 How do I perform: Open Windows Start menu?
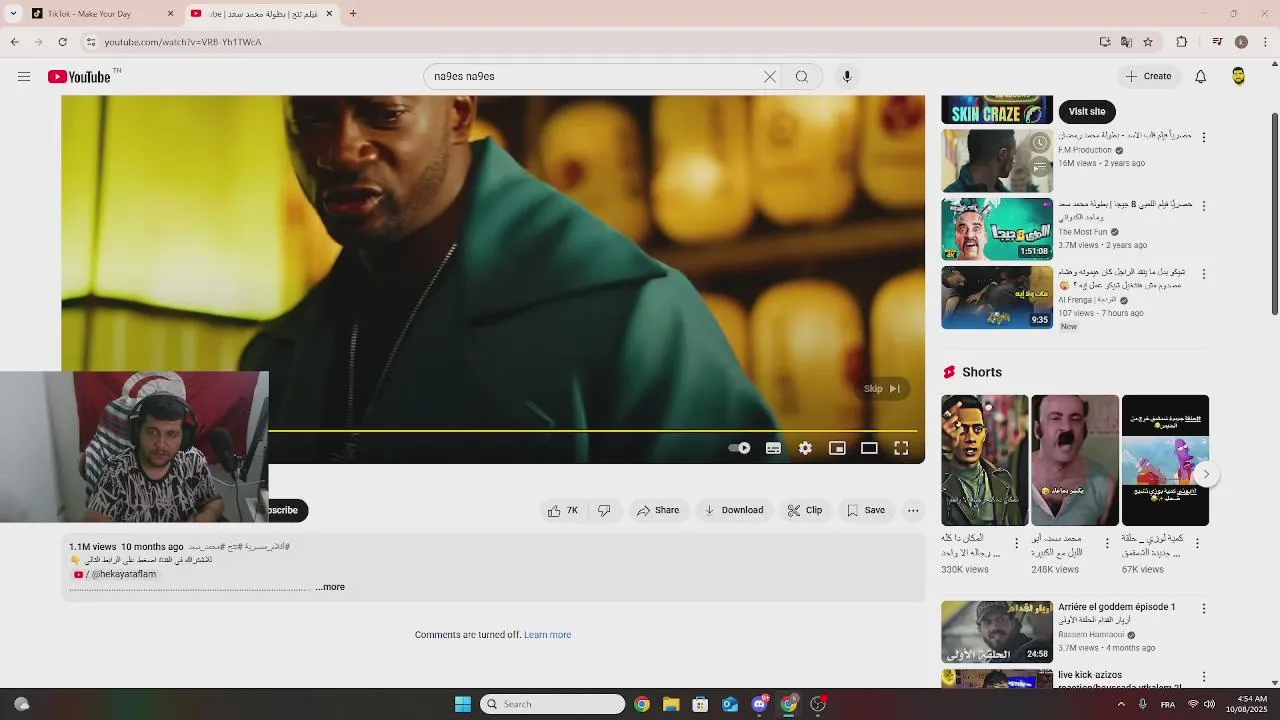pyautogui.click(x=463, y=704)
